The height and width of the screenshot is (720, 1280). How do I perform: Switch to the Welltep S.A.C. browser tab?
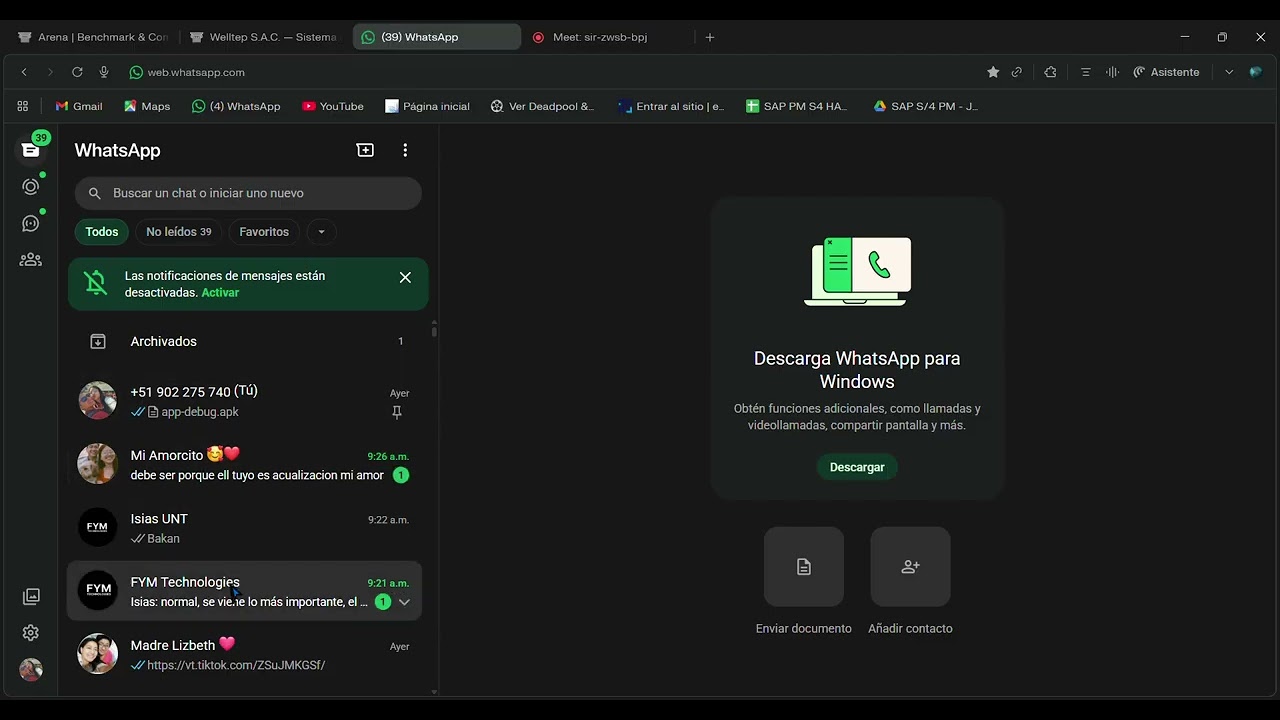pyautogui.click(x=264, y=37)
